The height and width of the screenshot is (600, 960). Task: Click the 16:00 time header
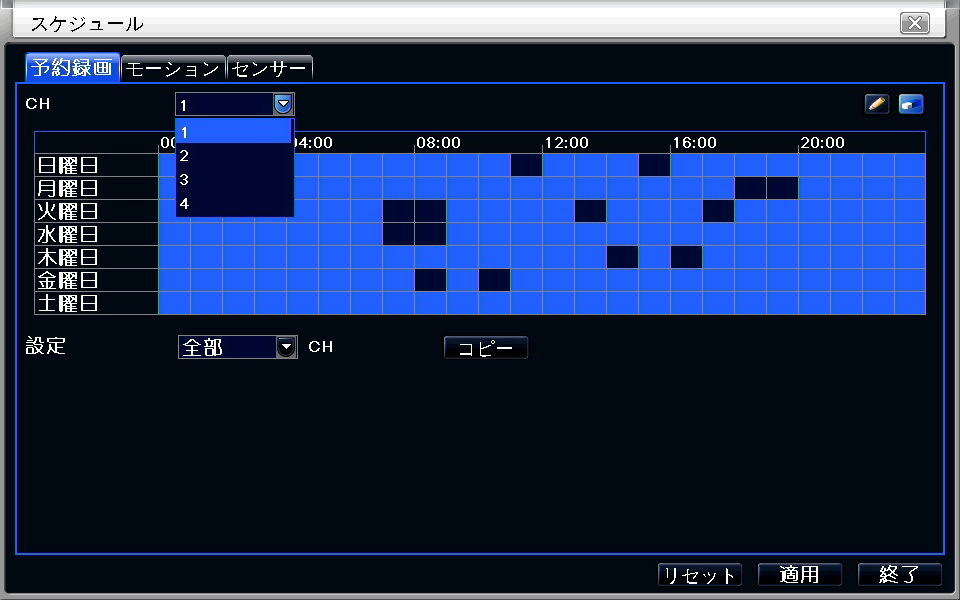694,143
